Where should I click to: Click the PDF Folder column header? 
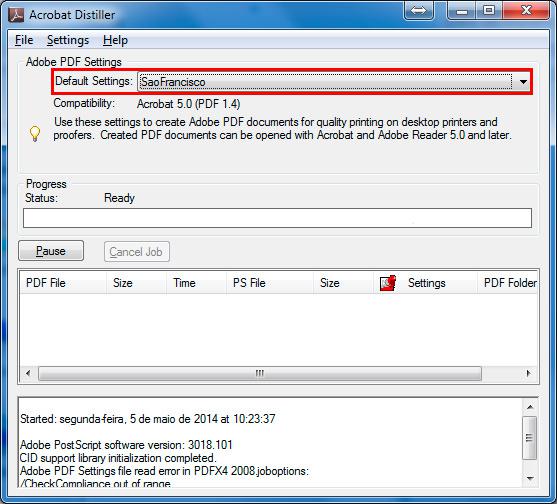click(x=507, y=283)
